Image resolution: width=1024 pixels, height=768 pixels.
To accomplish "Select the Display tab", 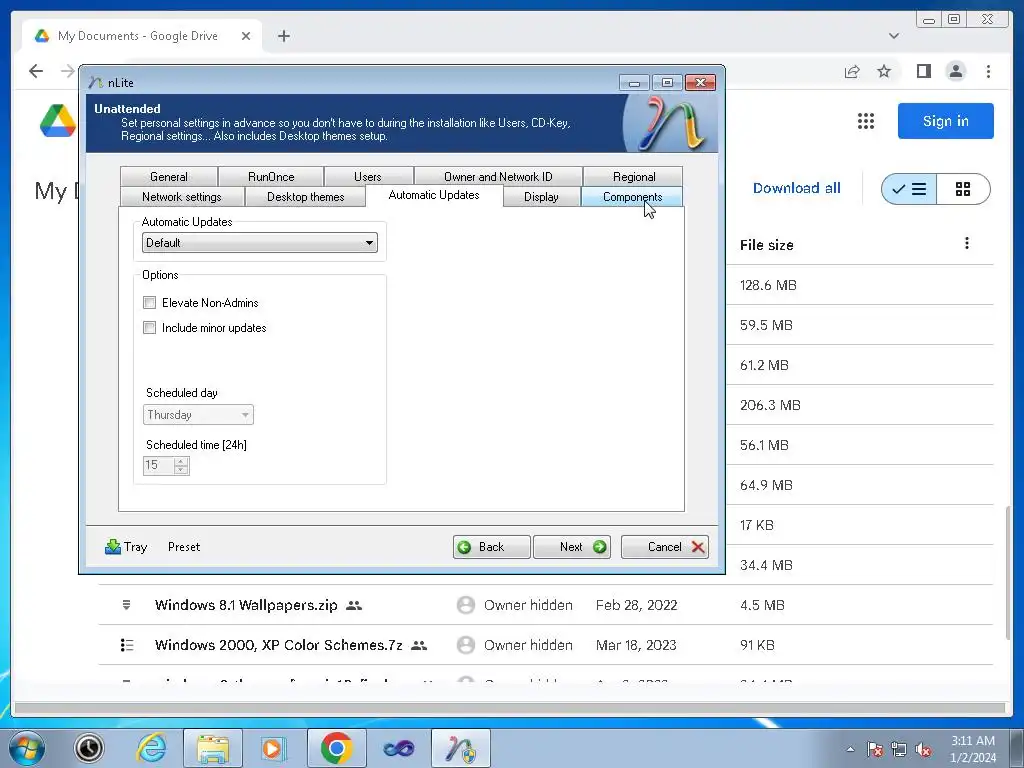I will click(x=541, y=197).
